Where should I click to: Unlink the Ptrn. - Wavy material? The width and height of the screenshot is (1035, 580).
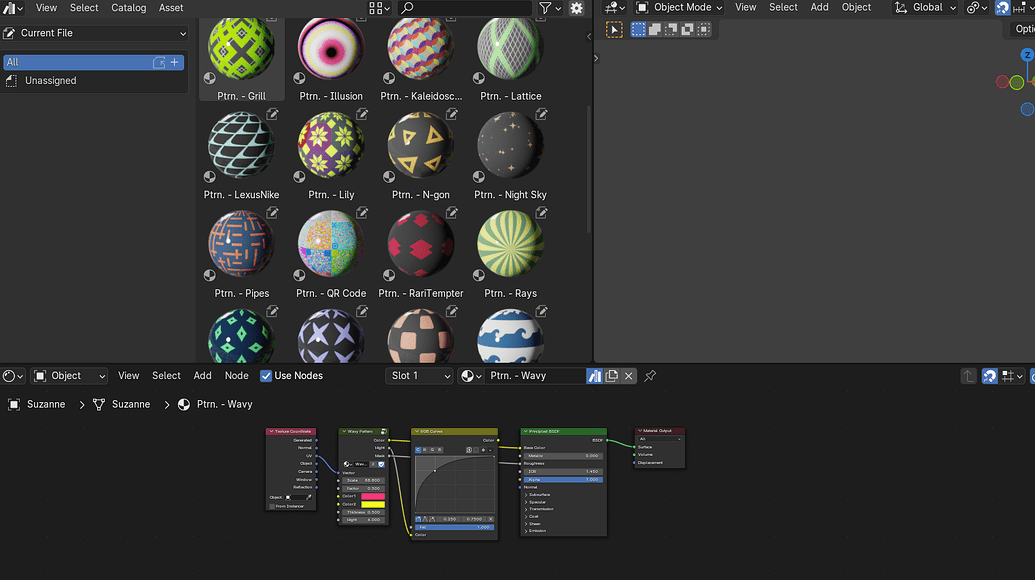tap(628, 376)
